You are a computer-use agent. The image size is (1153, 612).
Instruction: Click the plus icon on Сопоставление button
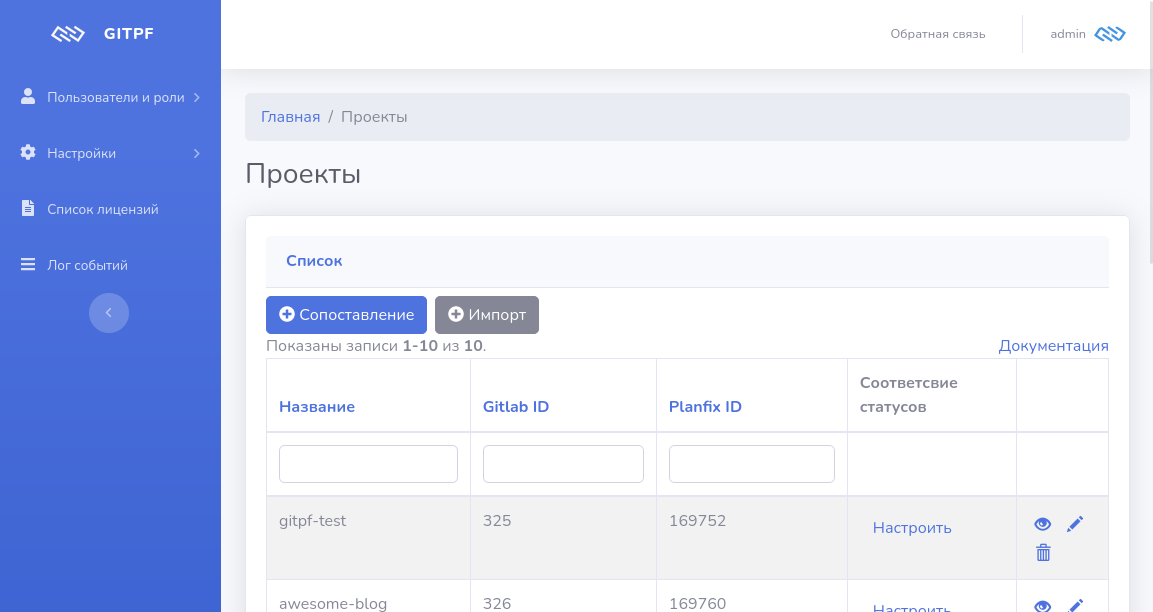[x=287, y=314]
